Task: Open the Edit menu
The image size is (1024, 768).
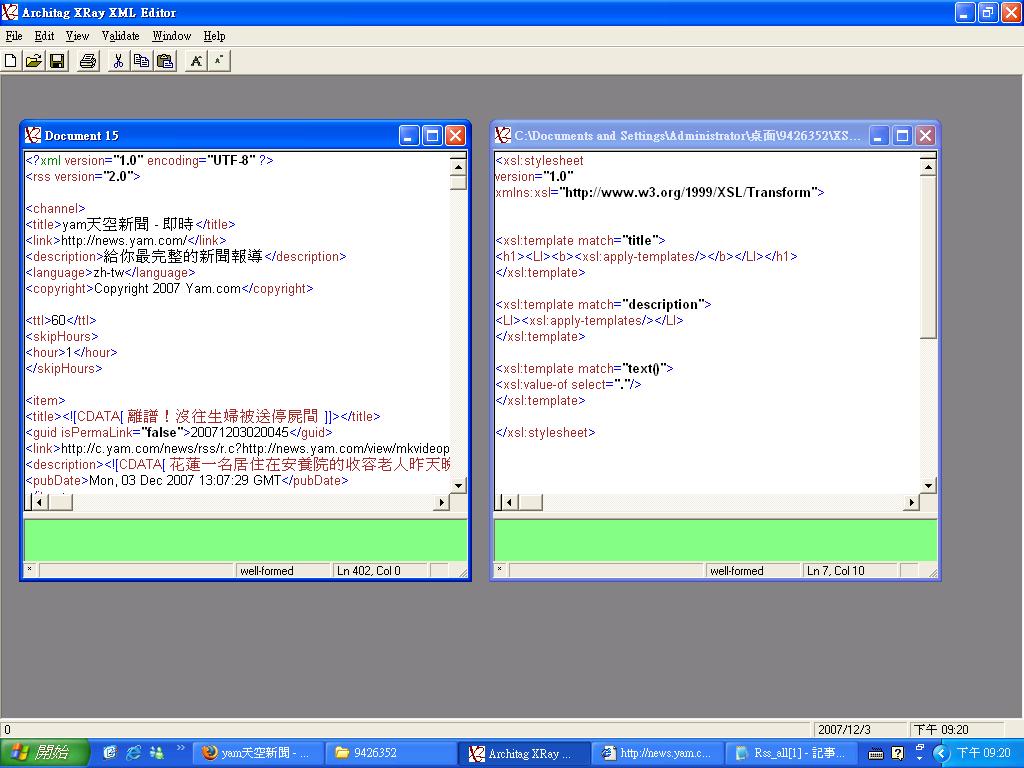Action: point(44,36)
